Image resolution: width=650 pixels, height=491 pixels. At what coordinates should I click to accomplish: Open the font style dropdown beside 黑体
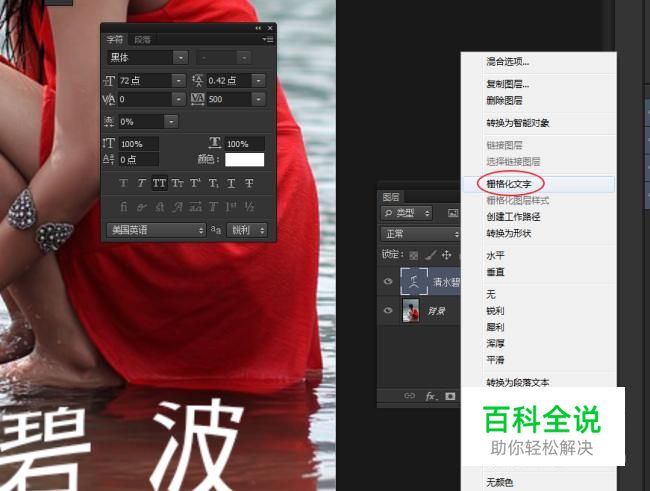pos(244,58)
